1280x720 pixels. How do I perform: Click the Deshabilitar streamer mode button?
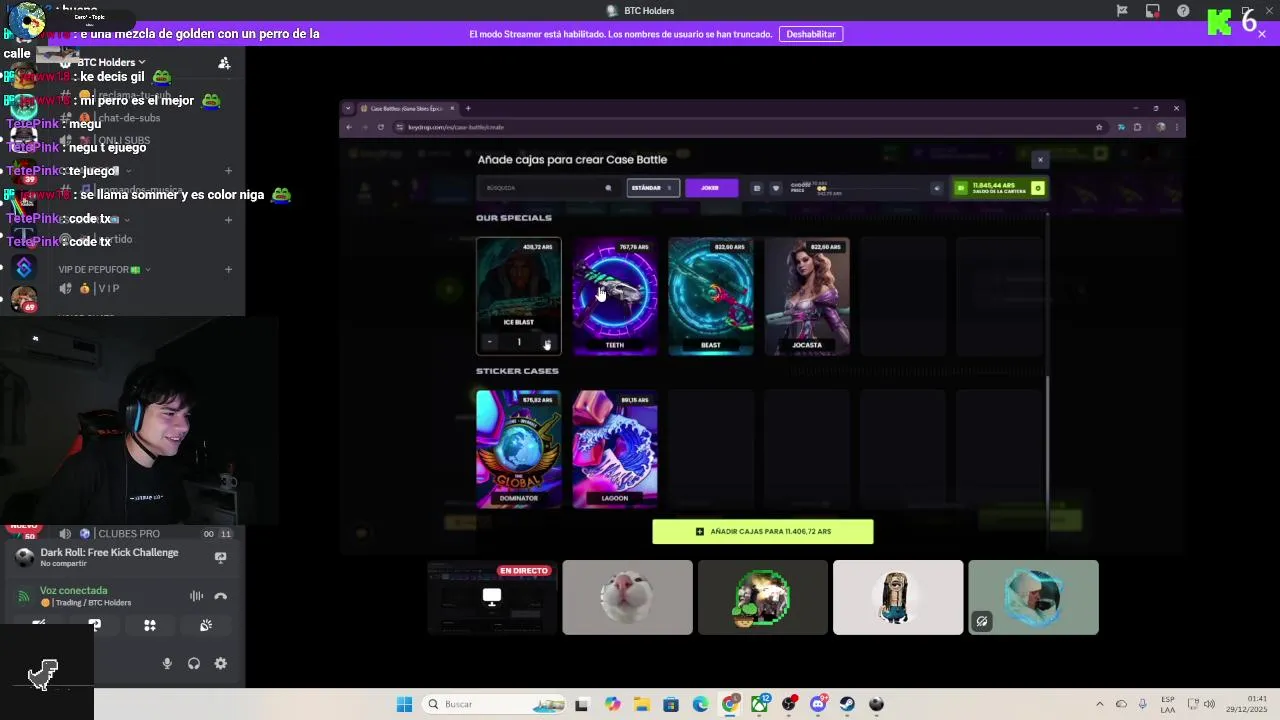[x=810, y=34]
